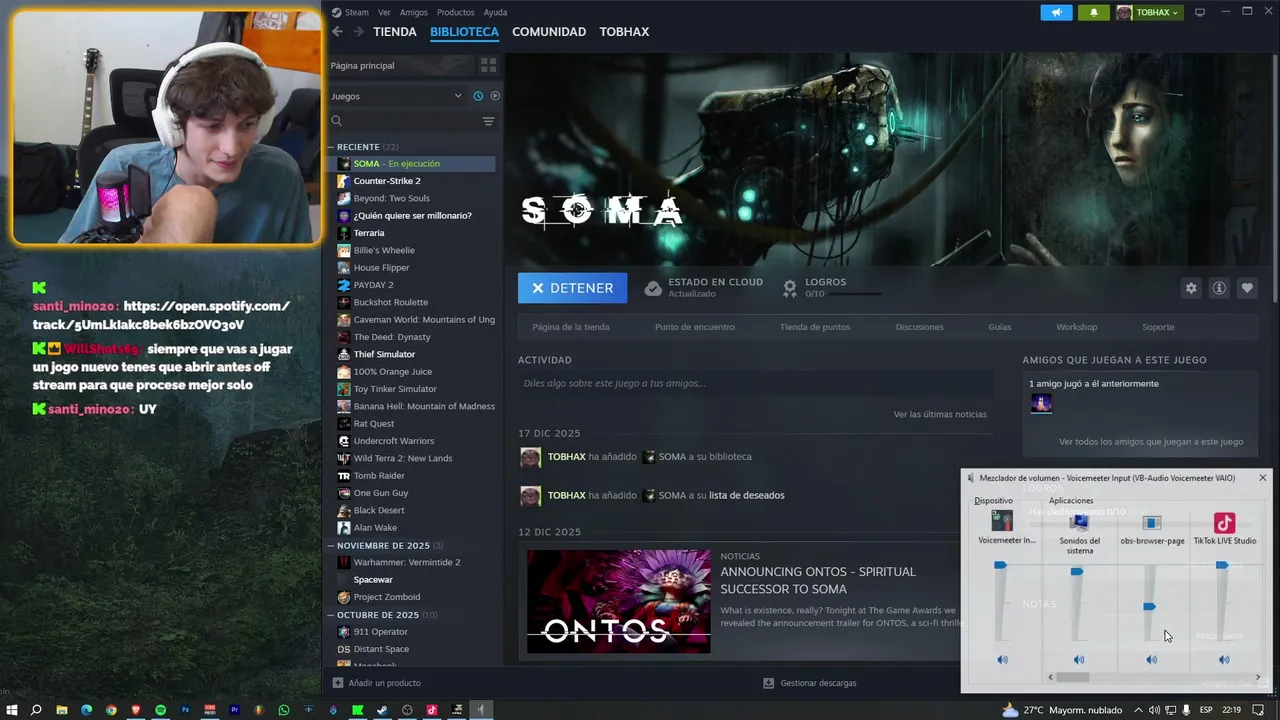The image size is (1280, 720).
Task: Click Ver las últimas noticias
Action: [x=940, y=414]
